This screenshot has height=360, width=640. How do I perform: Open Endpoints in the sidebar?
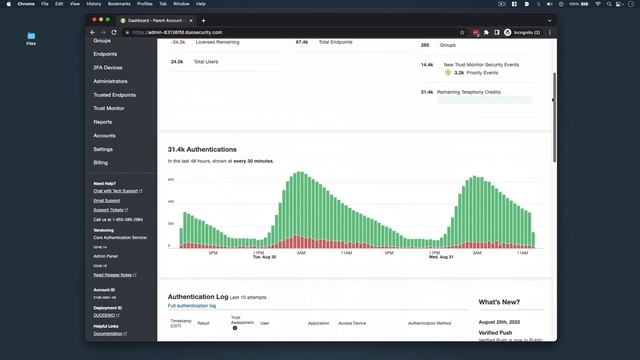click(105, 54)
